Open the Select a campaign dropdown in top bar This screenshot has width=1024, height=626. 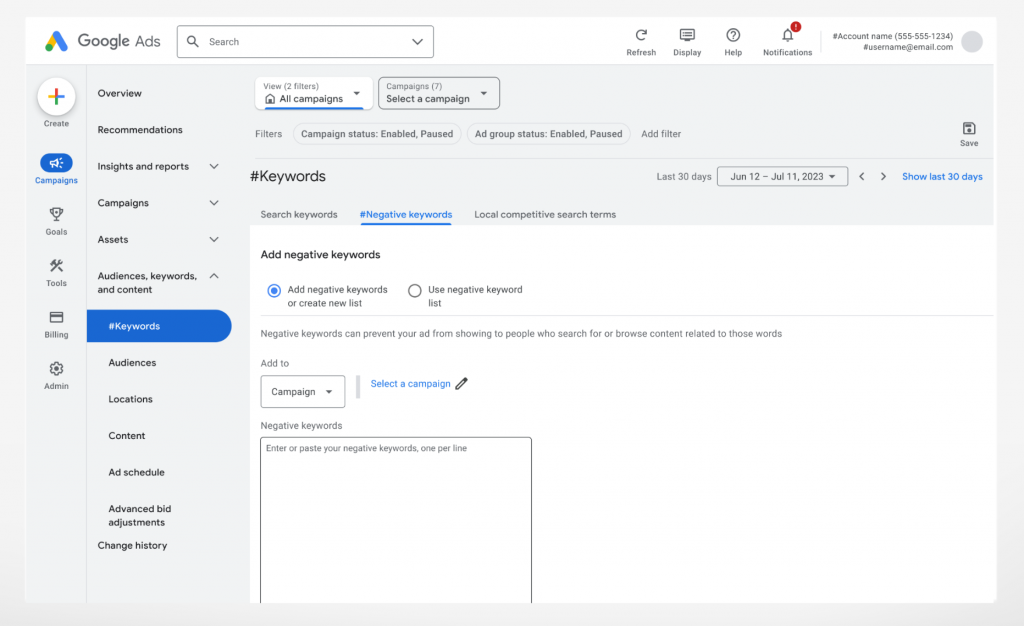tap(439, 93)
